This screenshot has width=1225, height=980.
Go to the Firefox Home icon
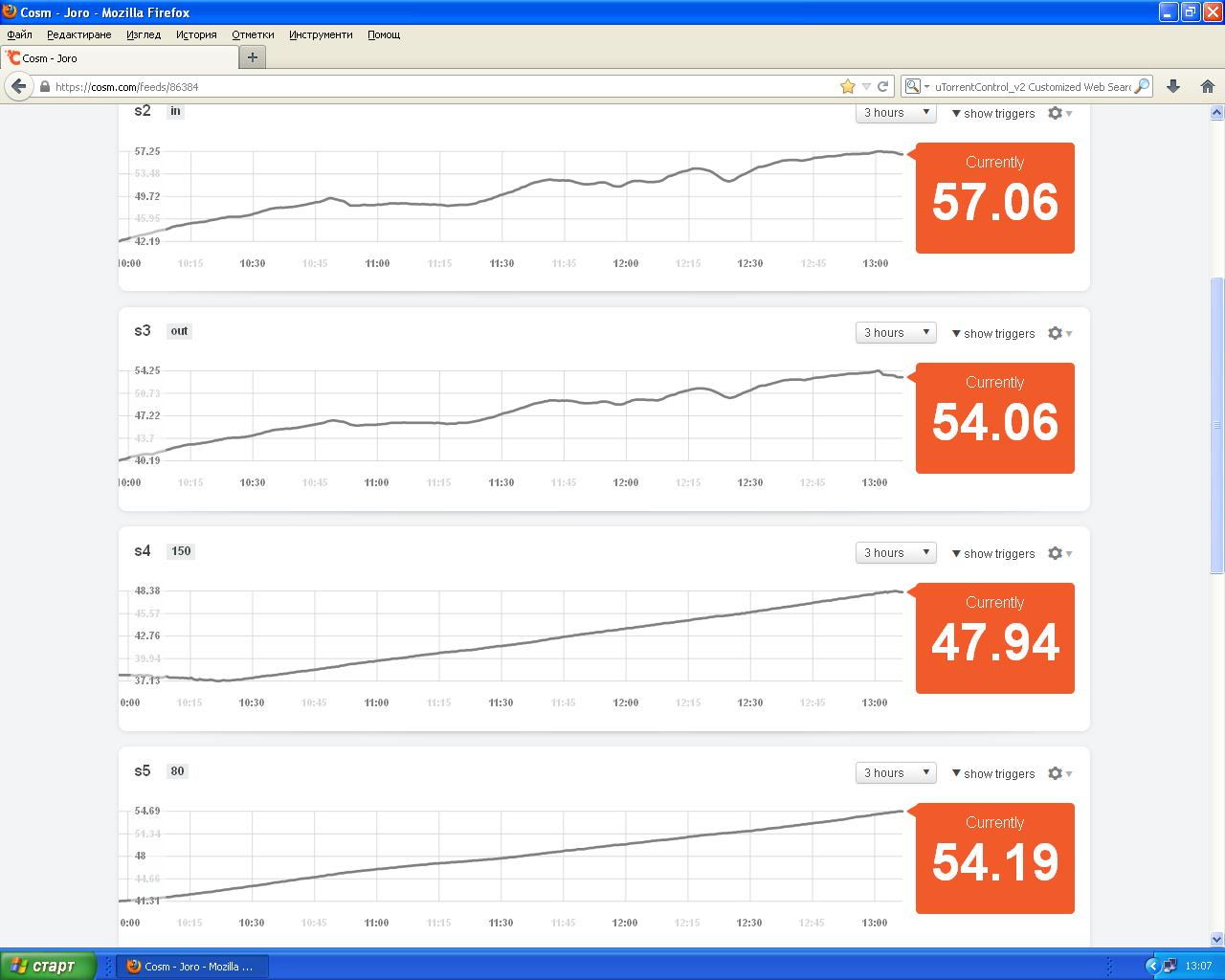click(x=1207, y=86)
